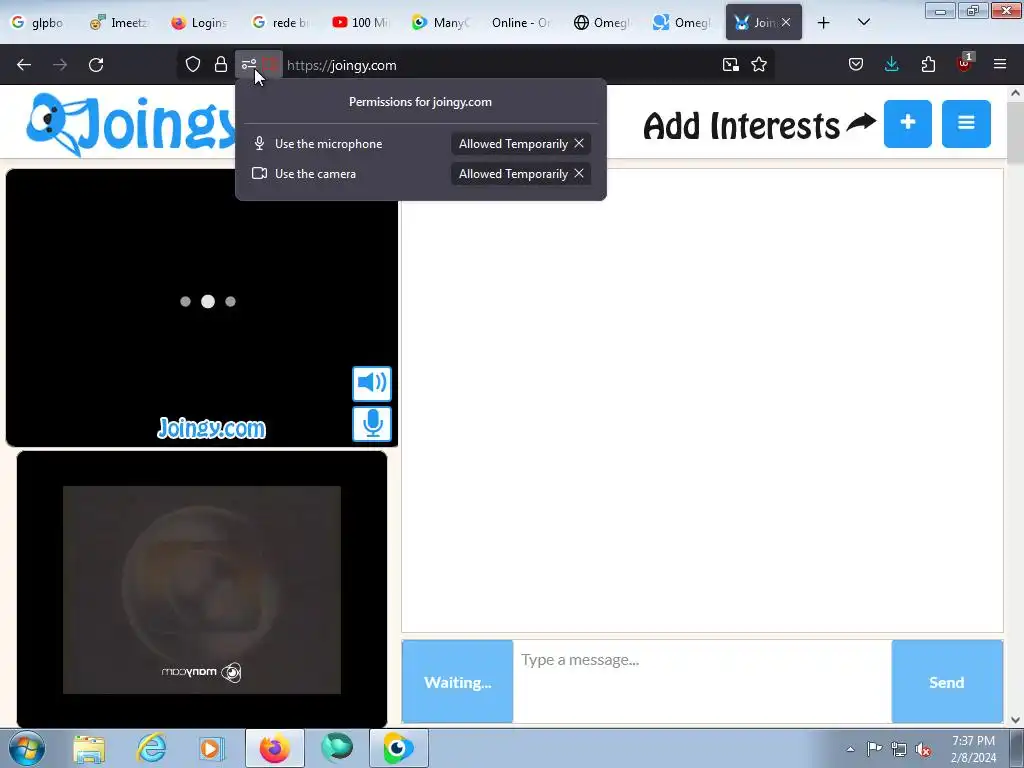Click the address bar URL joingy.com
The image size is (1024, 768).
tap(342, 65)
